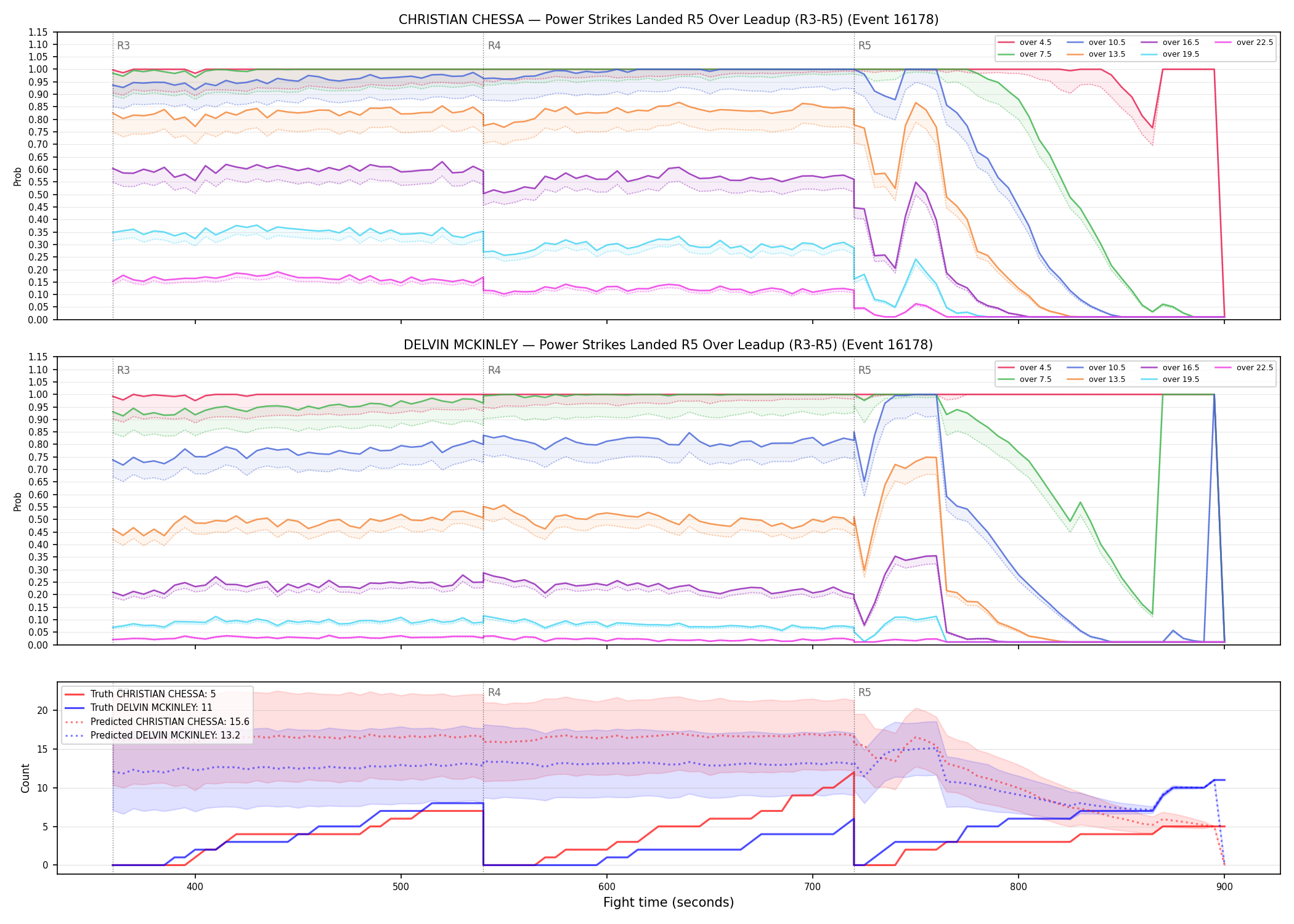Image resolution: width=1294 pixels, height=924 pixels.
Task: Select 'over 19.5' in McKinley chart legend
Action: coord(1170,379)
